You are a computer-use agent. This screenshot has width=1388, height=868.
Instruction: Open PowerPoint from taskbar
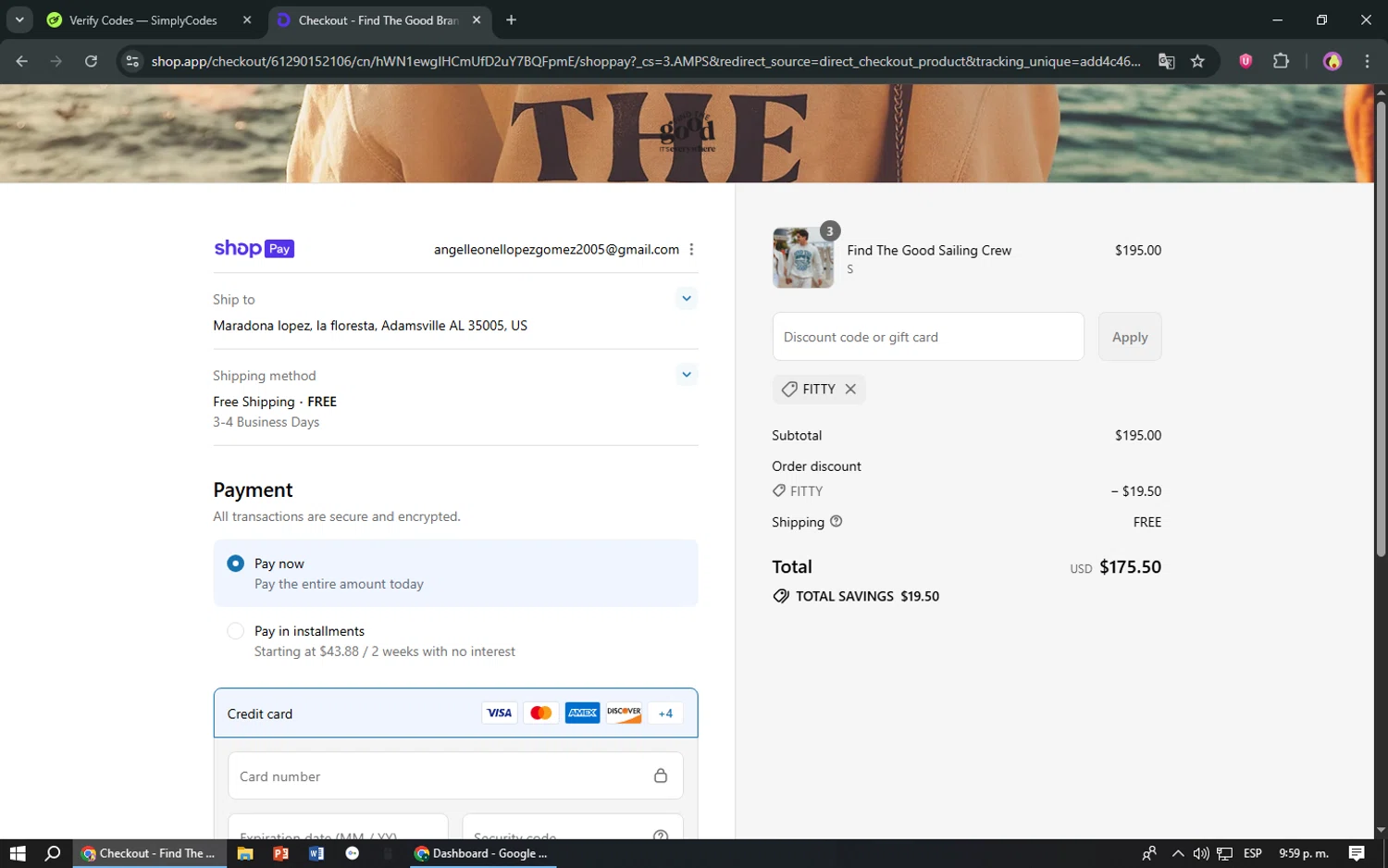click(280, 853)
